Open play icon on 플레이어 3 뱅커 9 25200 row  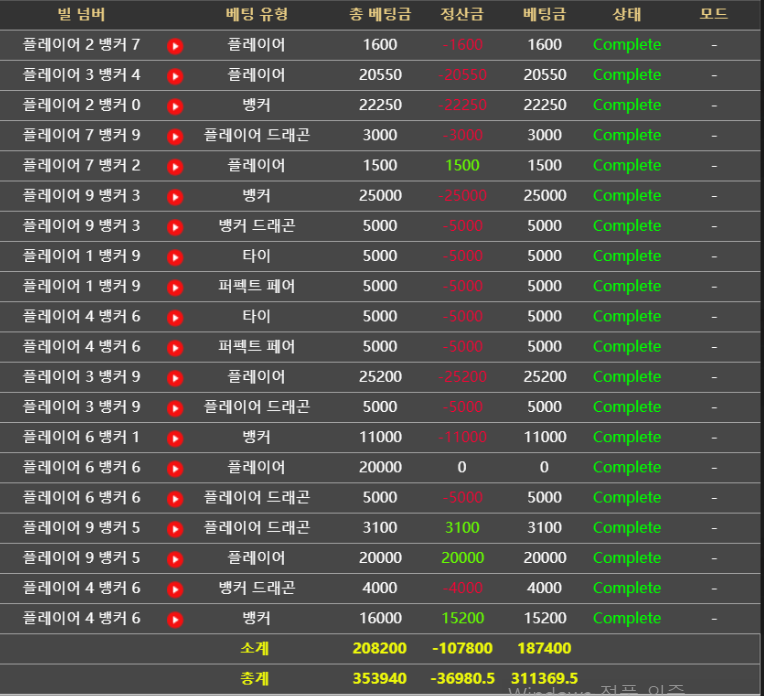[175, 379]
